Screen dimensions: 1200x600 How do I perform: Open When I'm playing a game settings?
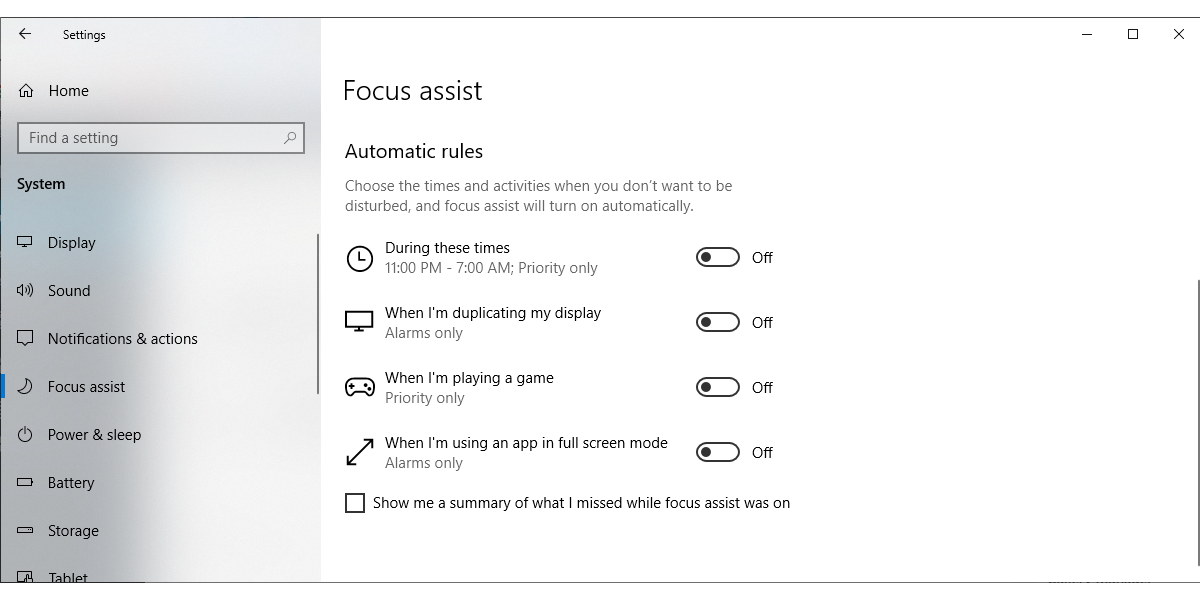pyautogui.click(x=469, y=379)
